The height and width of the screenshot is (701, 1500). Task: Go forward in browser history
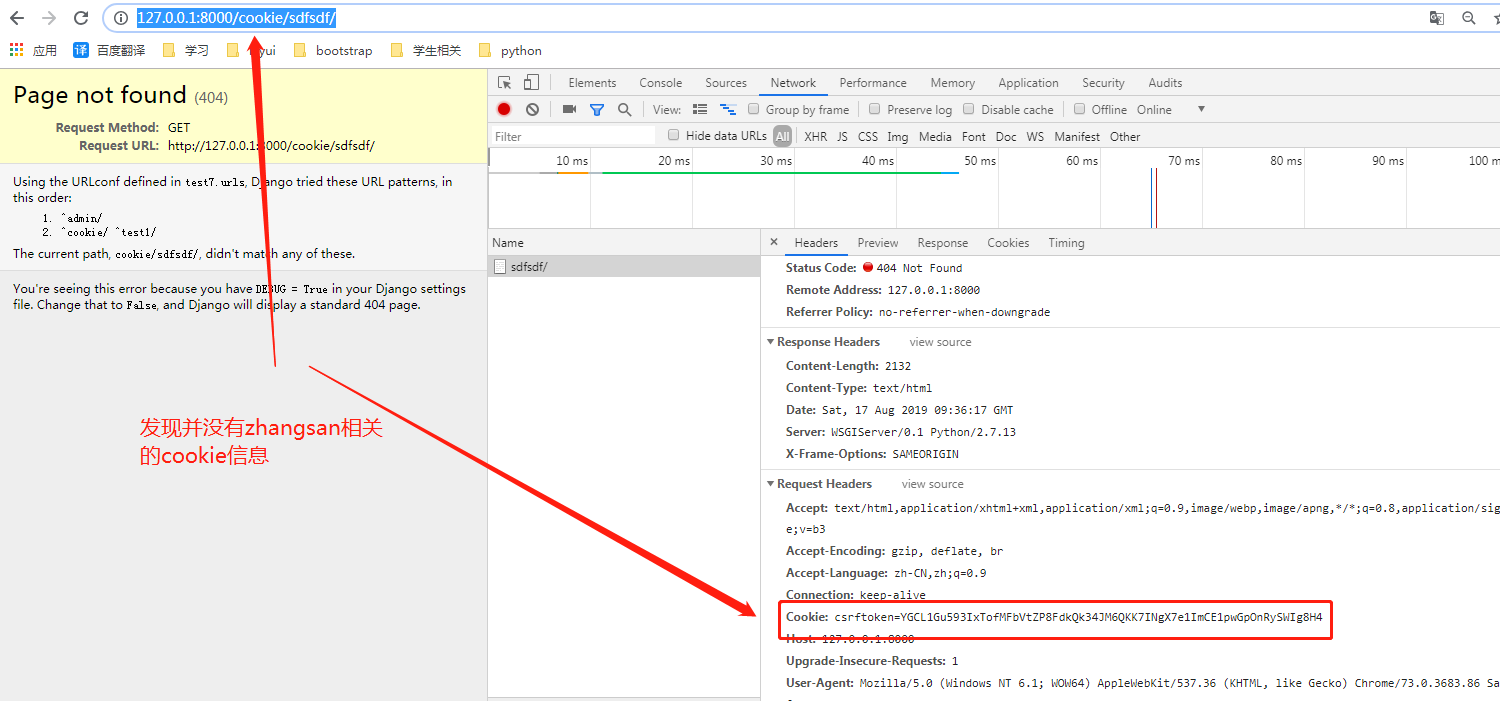[49, 18]
